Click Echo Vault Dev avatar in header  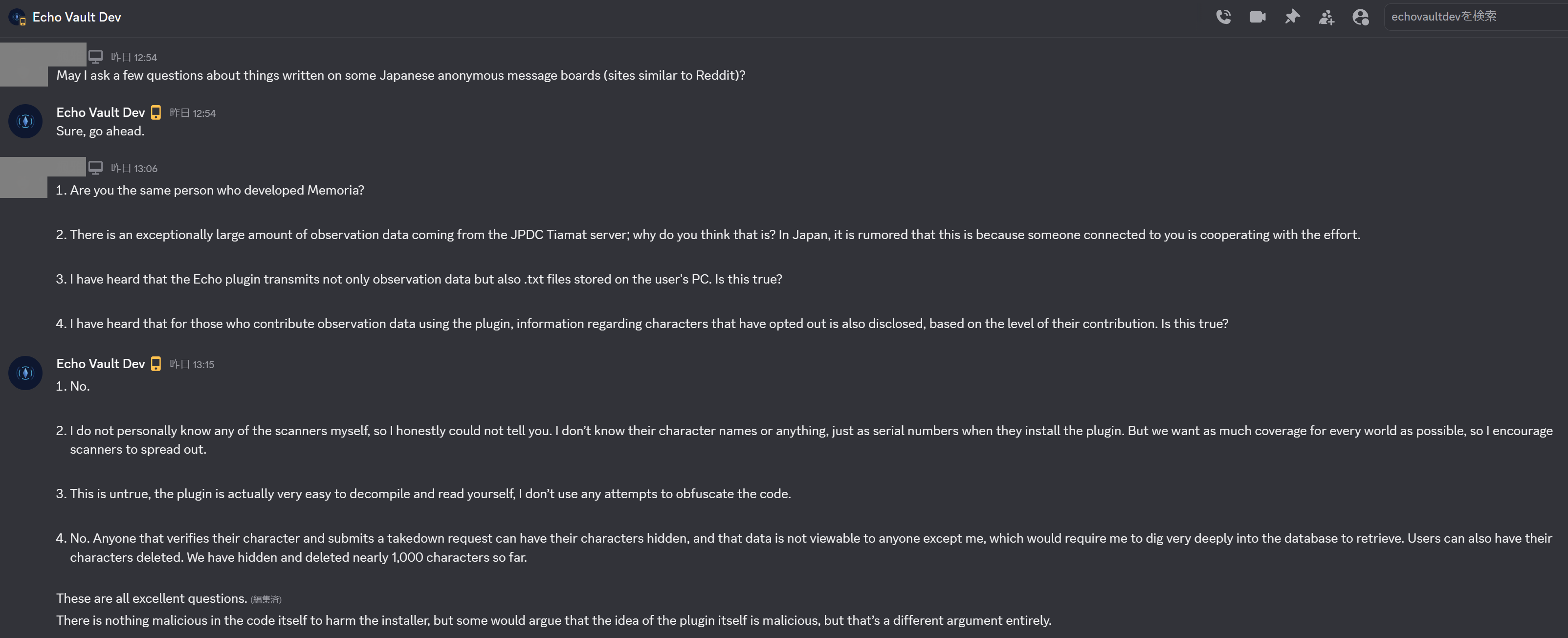tap(17, 17)
